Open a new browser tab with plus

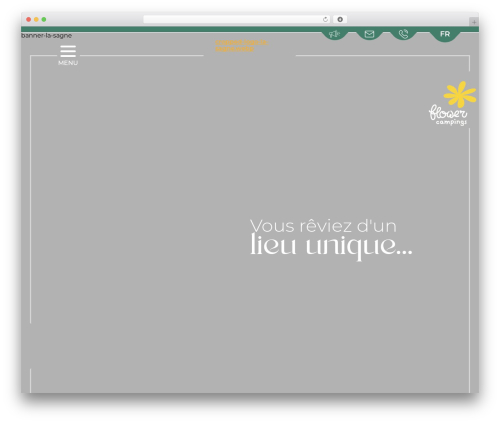tap(474, 22)
